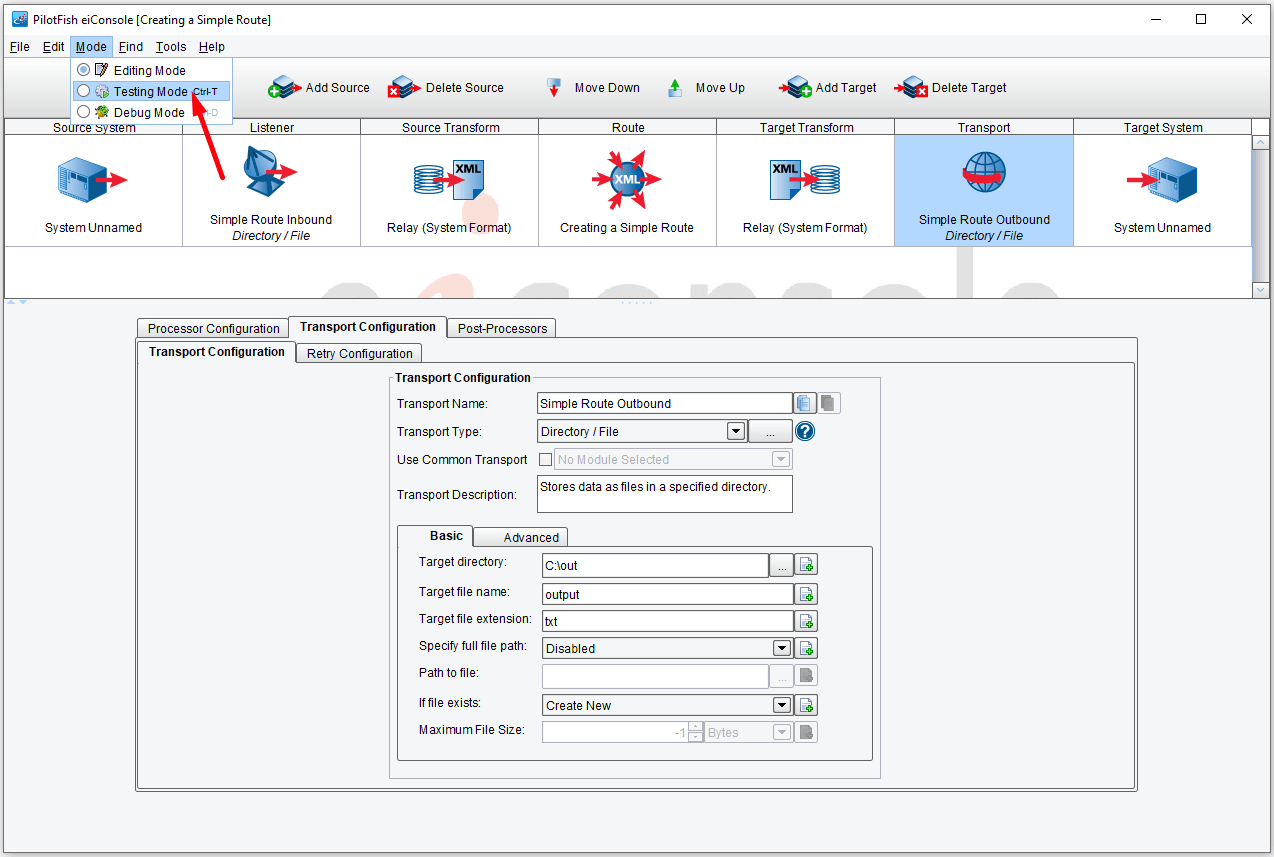Screen dimensions: 1274x857
Task: Select Source Transform Relay icon
Action: (x=449, y=182)
